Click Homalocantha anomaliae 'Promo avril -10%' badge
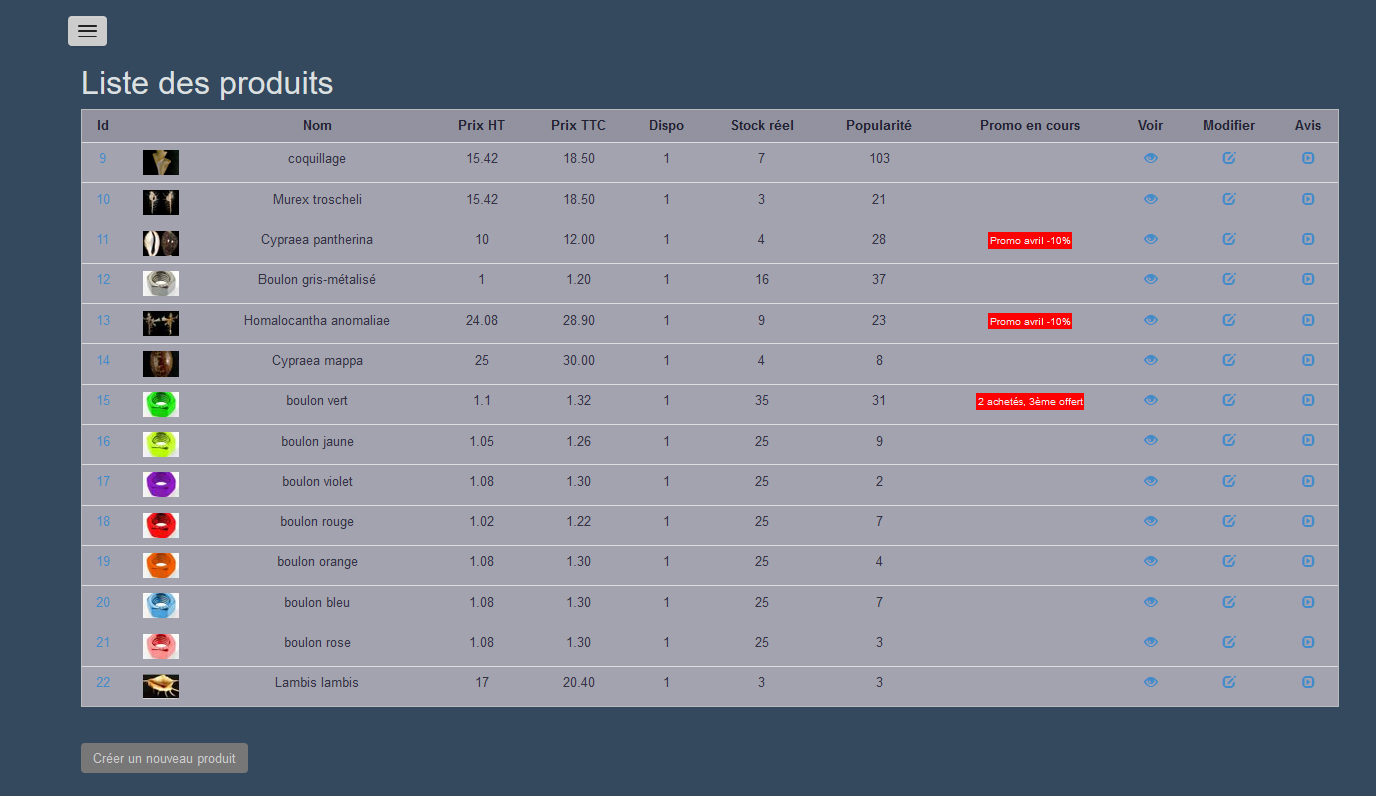Image resolution: width=1376 pixels, height=796 pixels. click(1030, 321)
